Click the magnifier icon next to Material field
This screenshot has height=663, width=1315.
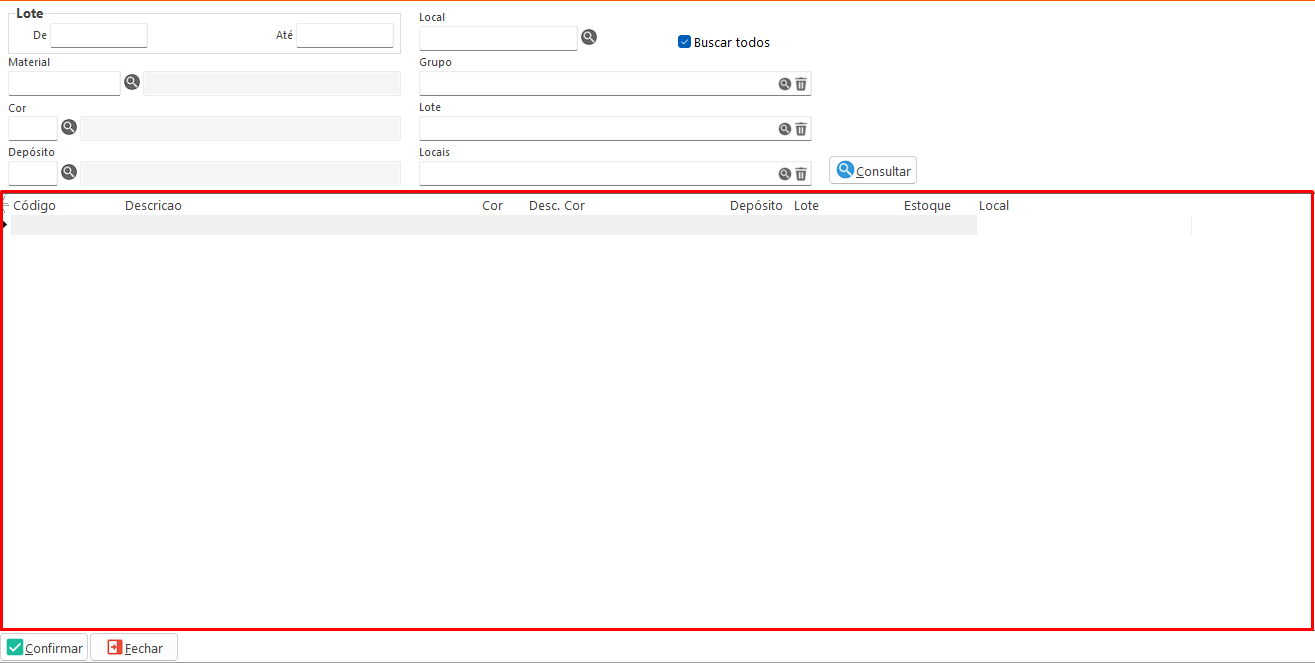[132, 82]
